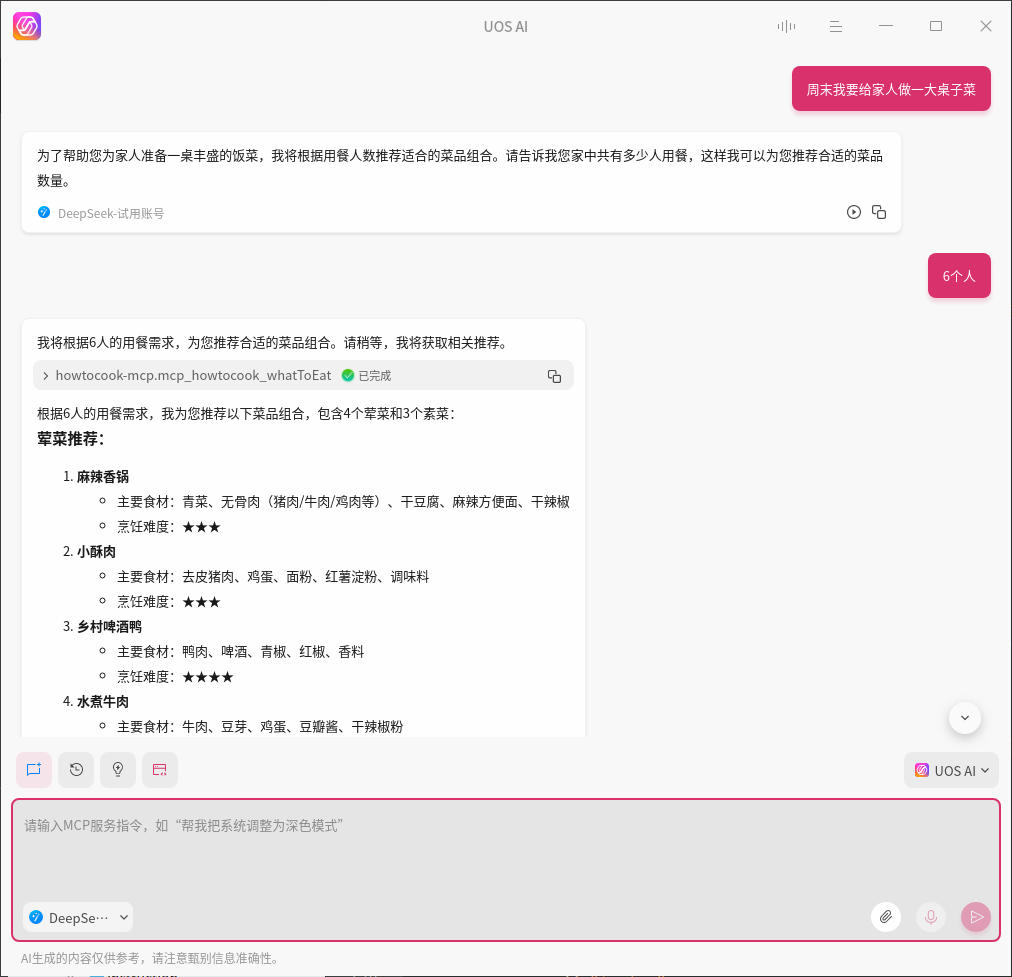Click the green "已完成" status indicator
The height and width of the screenshot is (977, 1012).
click(x=367, y=376)
